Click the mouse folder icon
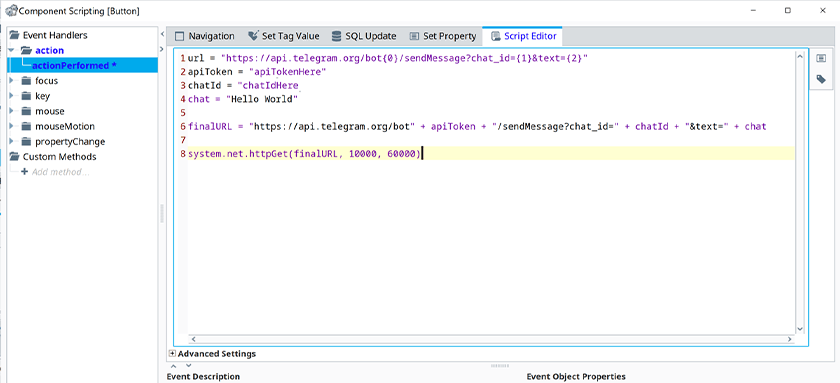 pyautogui.click(x=26, y=111)
